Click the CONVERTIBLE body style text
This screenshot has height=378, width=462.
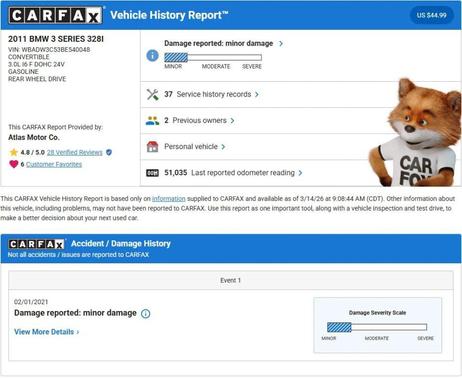click(29, 57)
